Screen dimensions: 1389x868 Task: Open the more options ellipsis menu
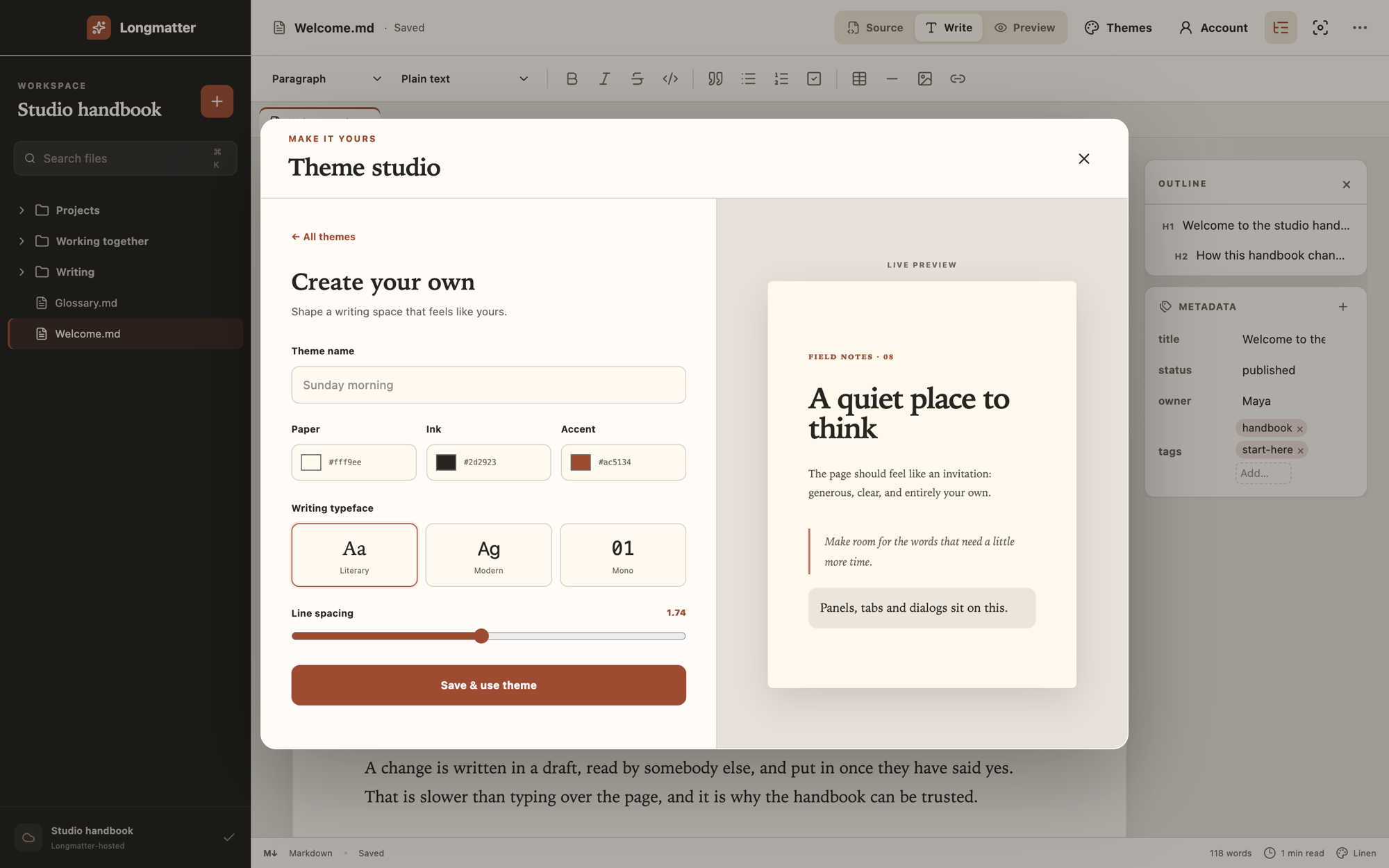tap(1360, 28)
